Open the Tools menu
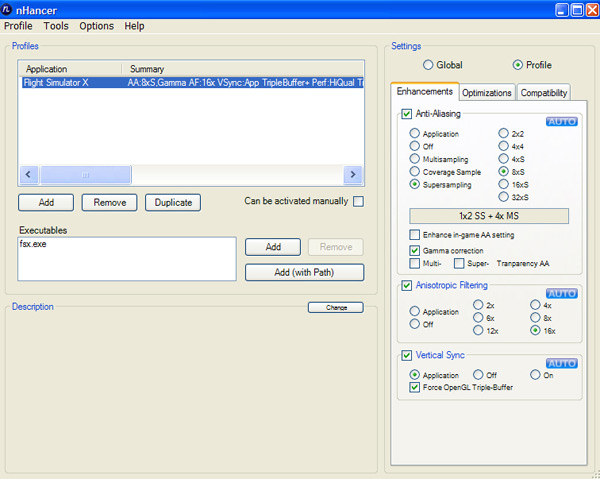Image resolution: width=600 pixels, height=479 pixels. click(56, 26)
